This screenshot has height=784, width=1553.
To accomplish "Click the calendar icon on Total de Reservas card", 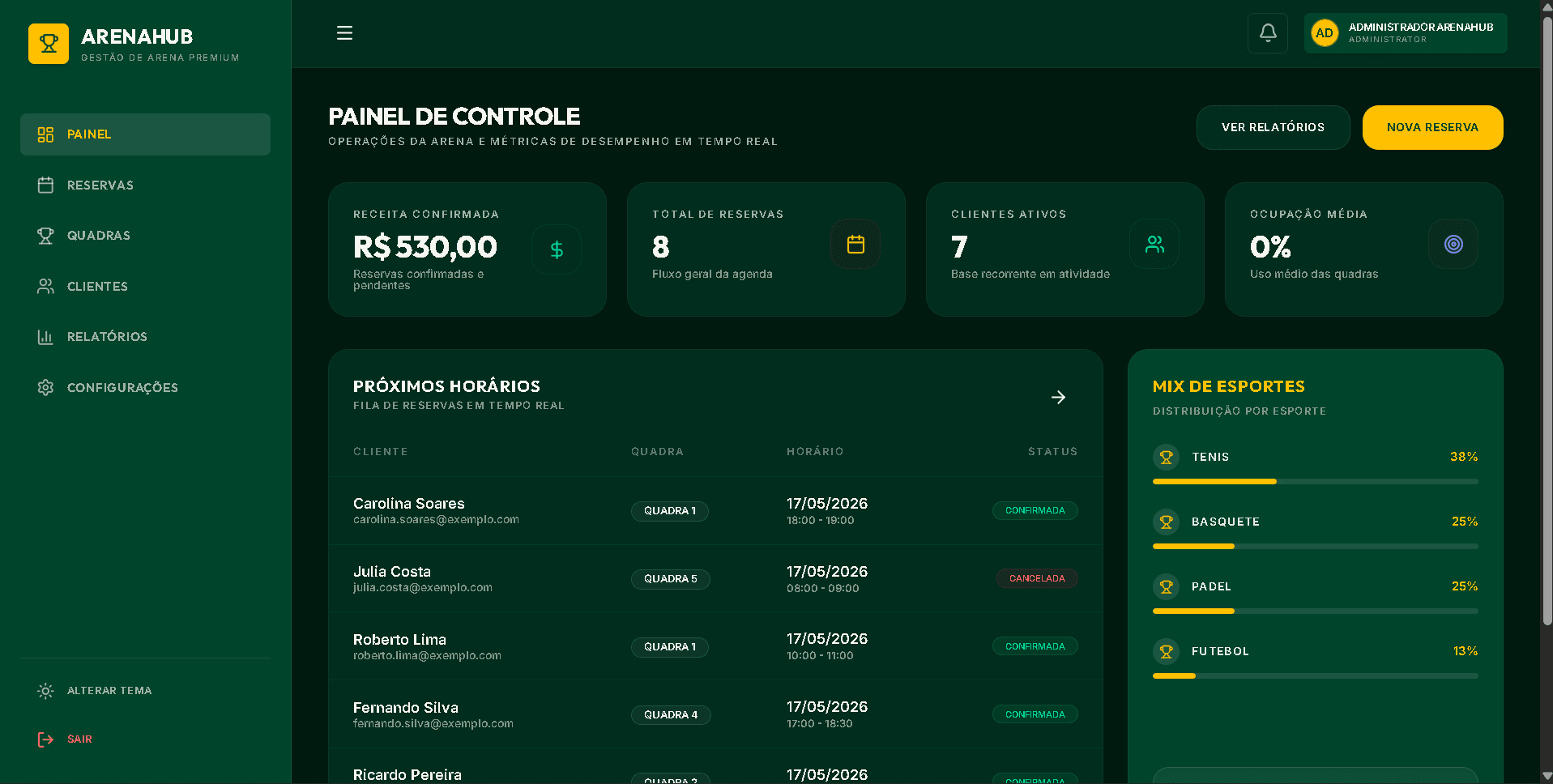I will point(855,244).
